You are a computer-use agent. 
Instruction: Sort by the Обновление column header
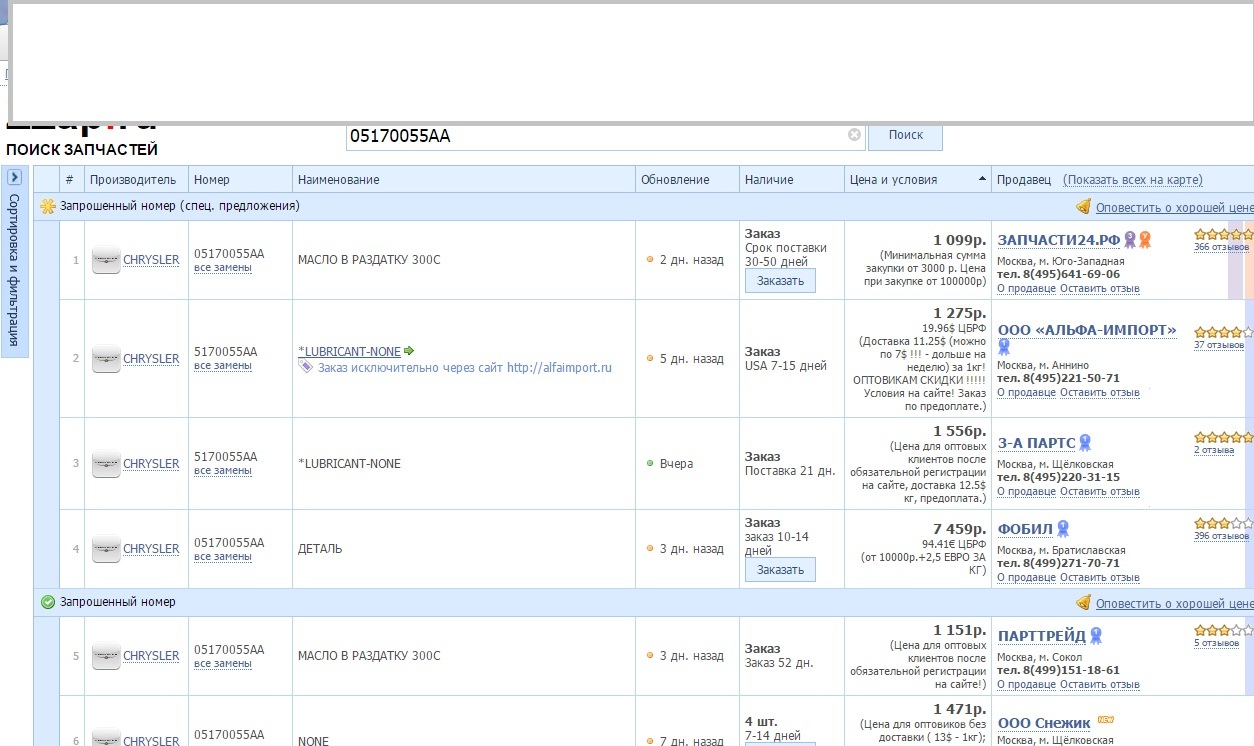pyautogui.click(x=675, y=180)
